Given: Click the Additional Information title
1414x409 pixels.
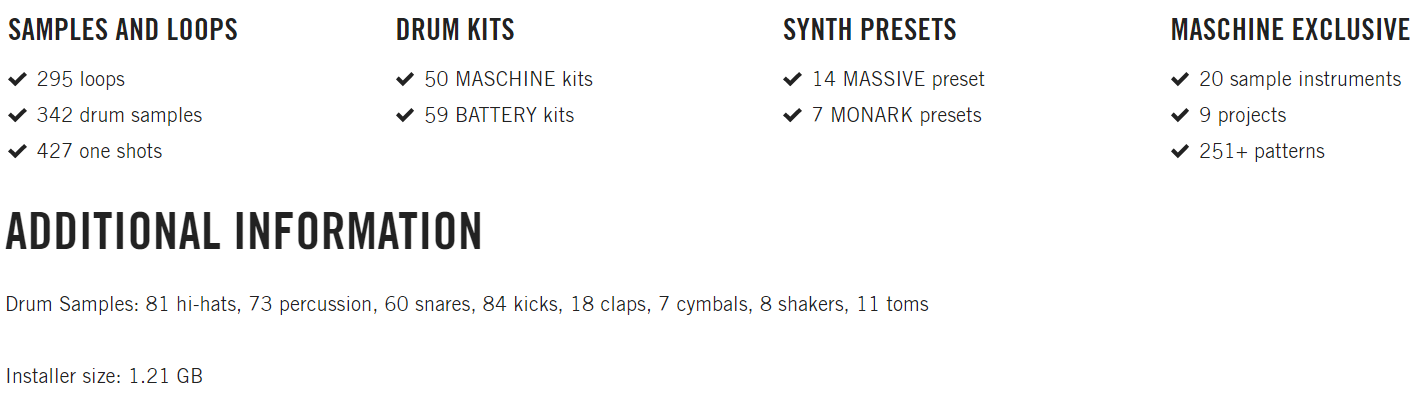Looking at the screenshot, I should [x=244, y=231].
